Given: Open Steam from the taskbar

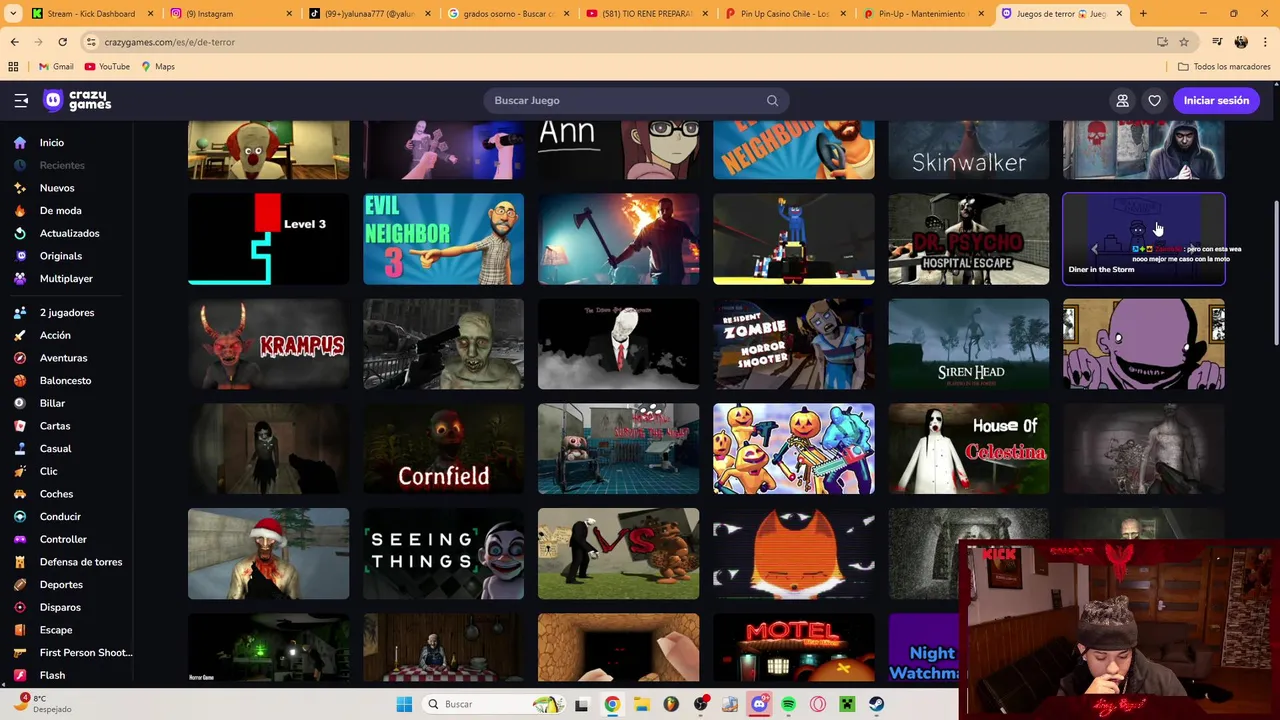Looking at the screenshot, I should [x=876, y=704].
